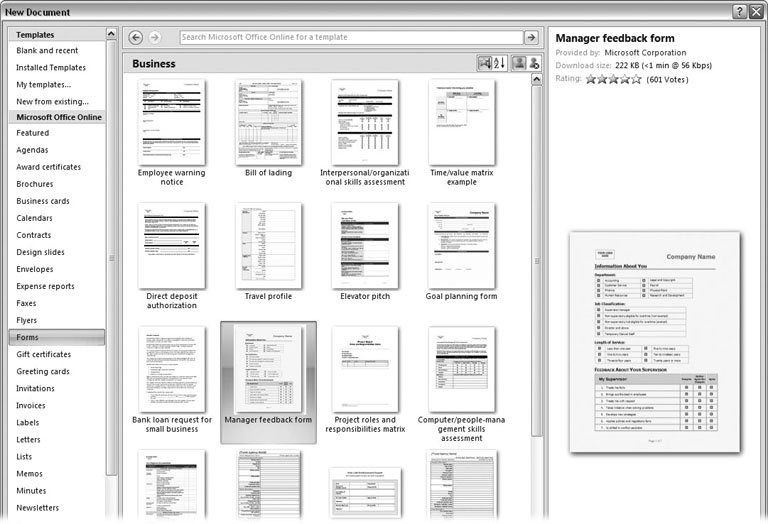Open the Calendars category

point(34,218)
